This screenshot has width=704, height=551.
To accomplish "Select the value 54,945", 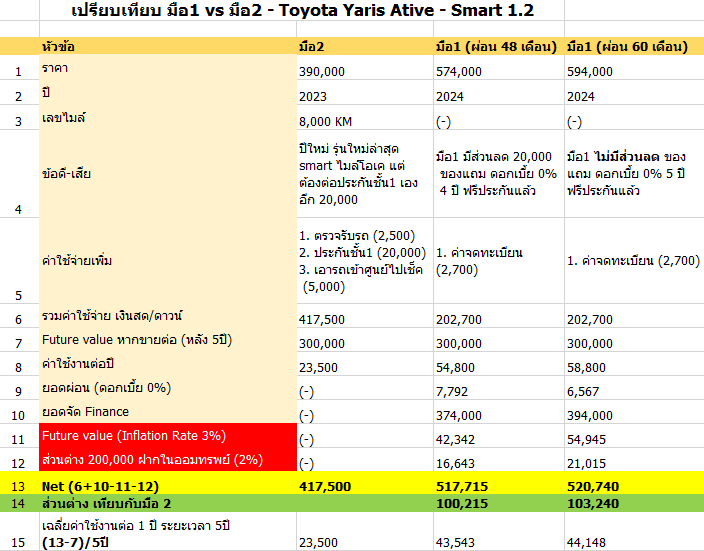I will tap(634, 436).
